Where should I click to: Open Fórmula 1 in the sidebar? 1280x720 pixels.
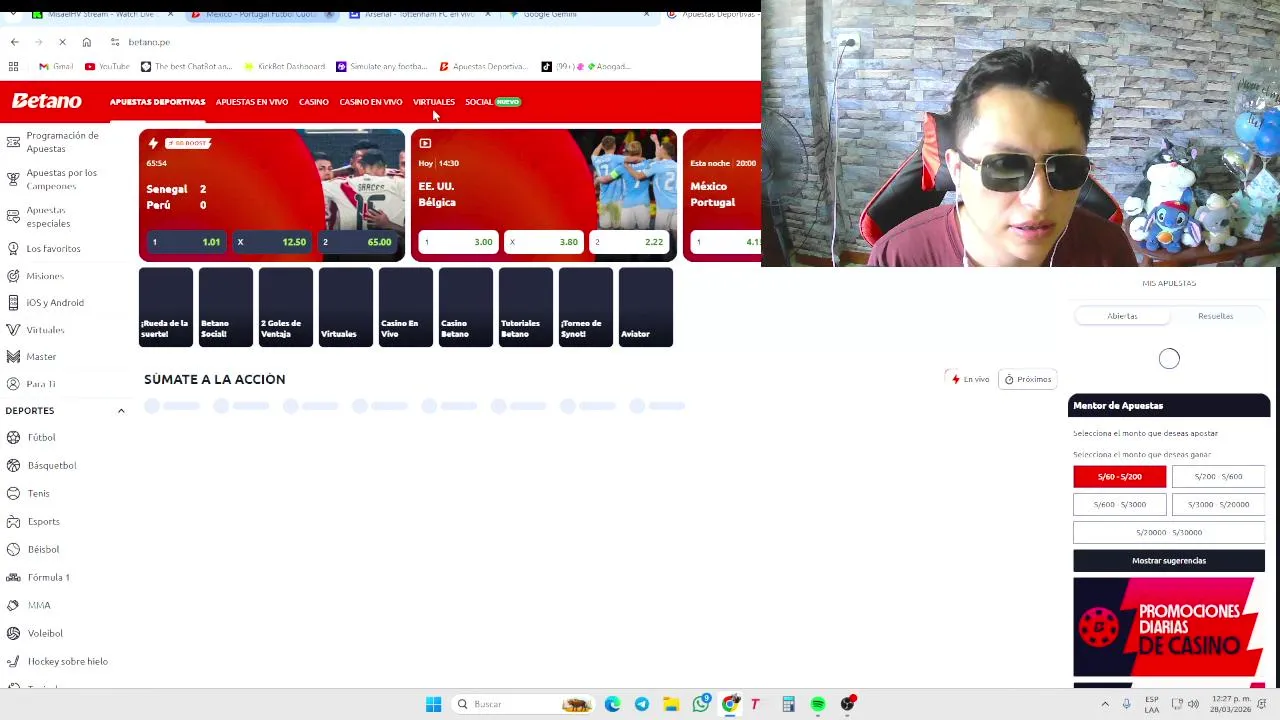tap(48, 577)
